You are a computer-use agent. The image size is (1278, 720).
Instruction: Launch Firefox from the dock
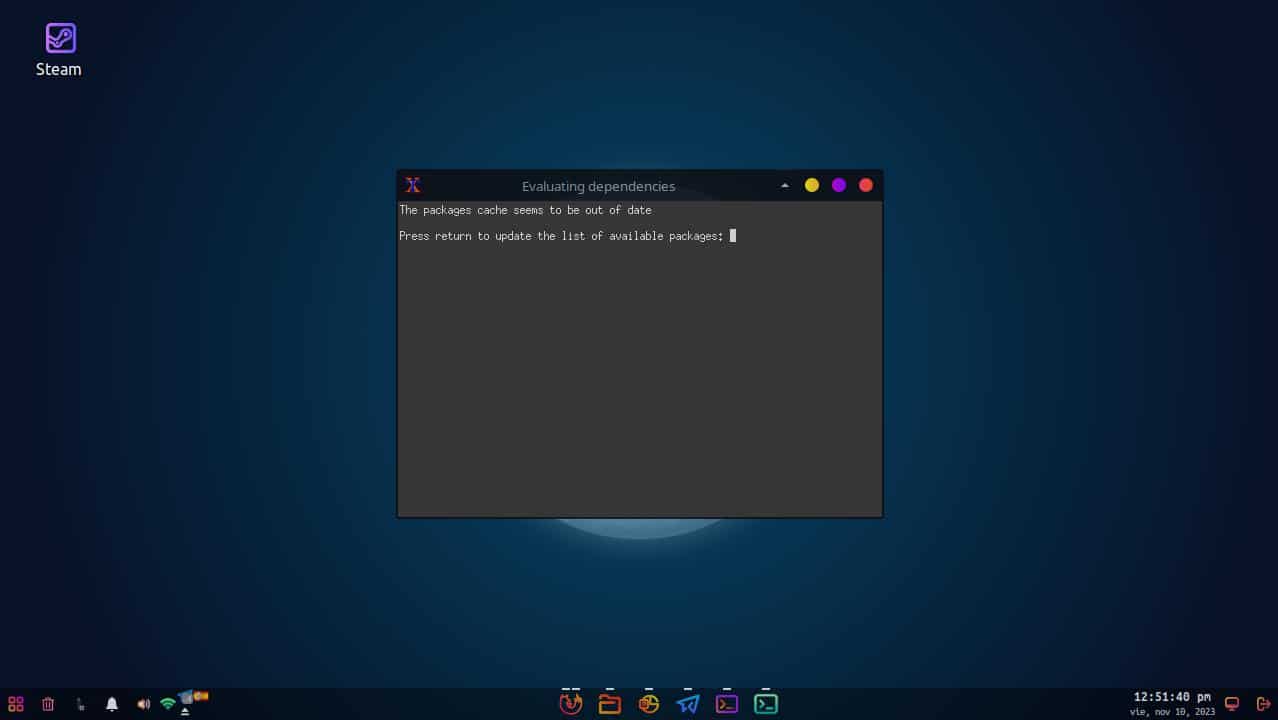[570, 704]
